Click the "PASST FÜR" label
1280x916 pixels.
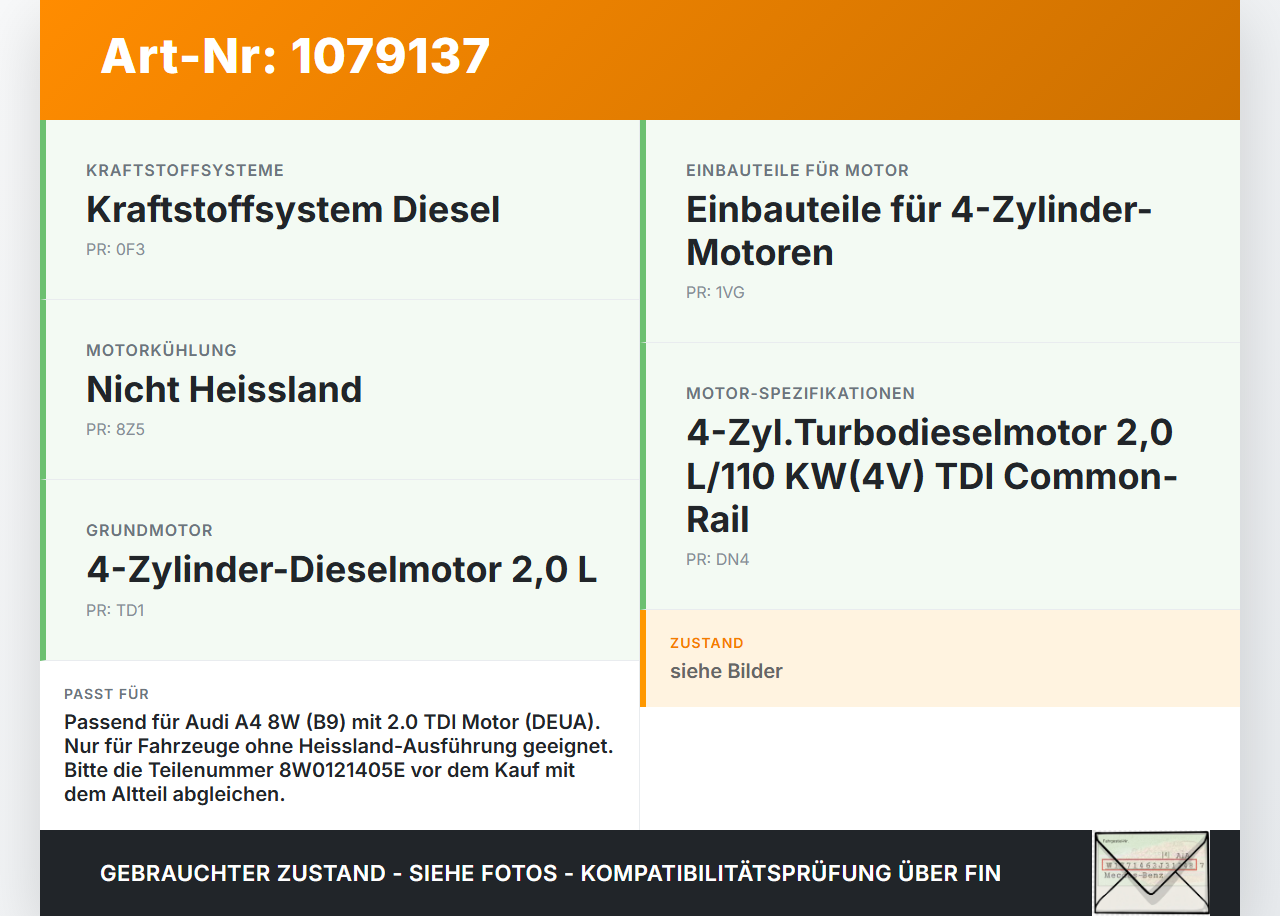(x=106, y=694)
